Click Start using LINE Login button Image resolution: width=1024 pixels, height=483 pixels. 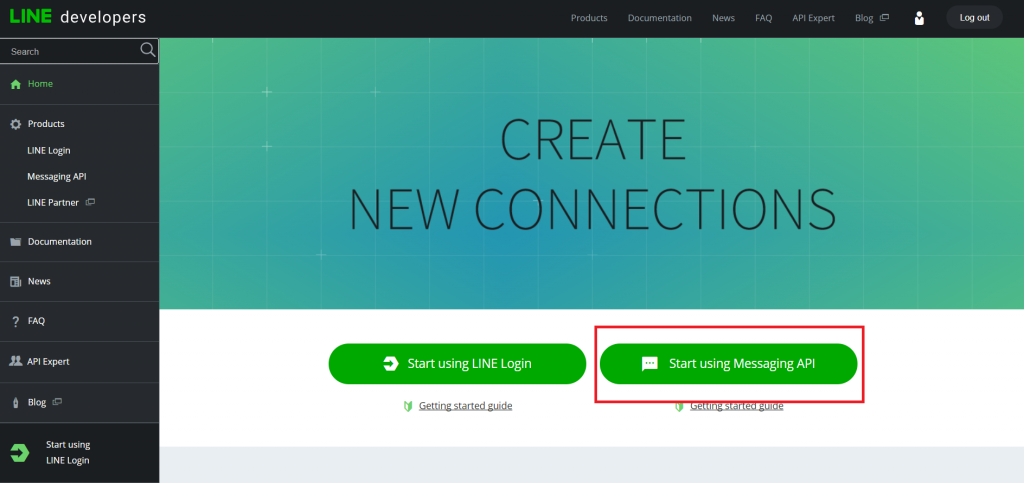pyautogui.click(x=457, y=364)
